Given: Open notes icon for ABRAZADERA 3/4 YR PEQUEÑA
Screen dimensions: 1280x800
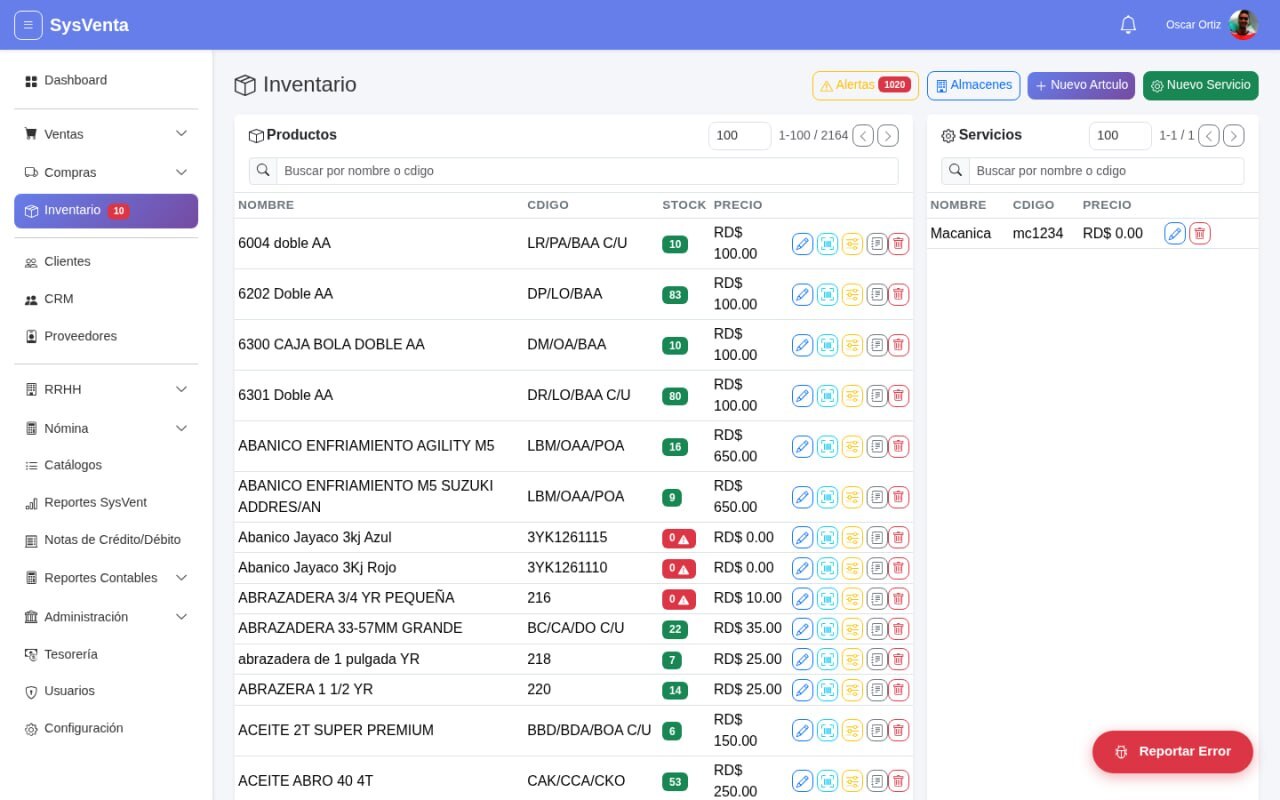Looking at the screenshot, I should coord(877,598).
